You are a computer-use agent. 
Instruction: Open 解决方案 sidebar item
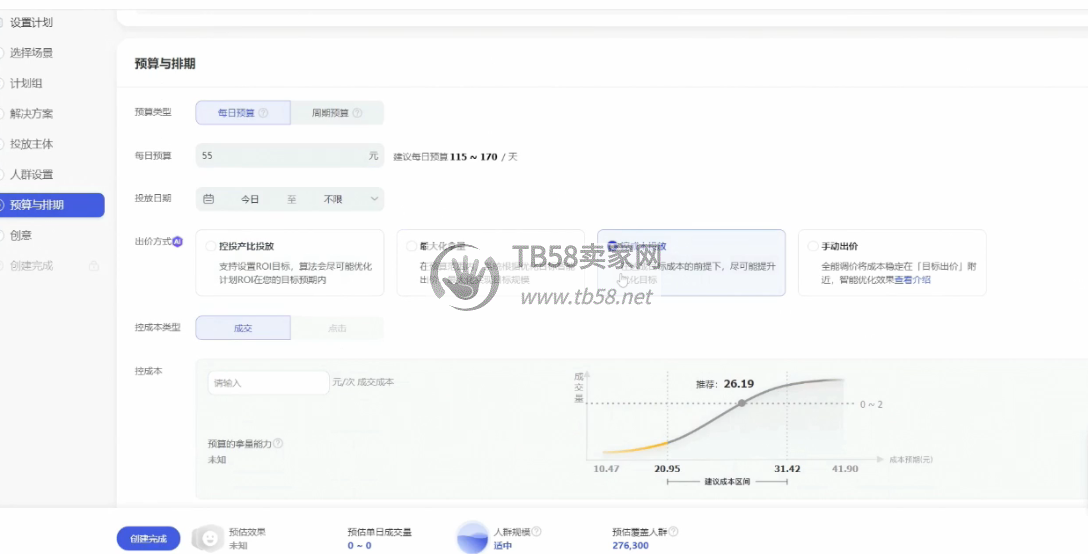[x=31, y=114]
